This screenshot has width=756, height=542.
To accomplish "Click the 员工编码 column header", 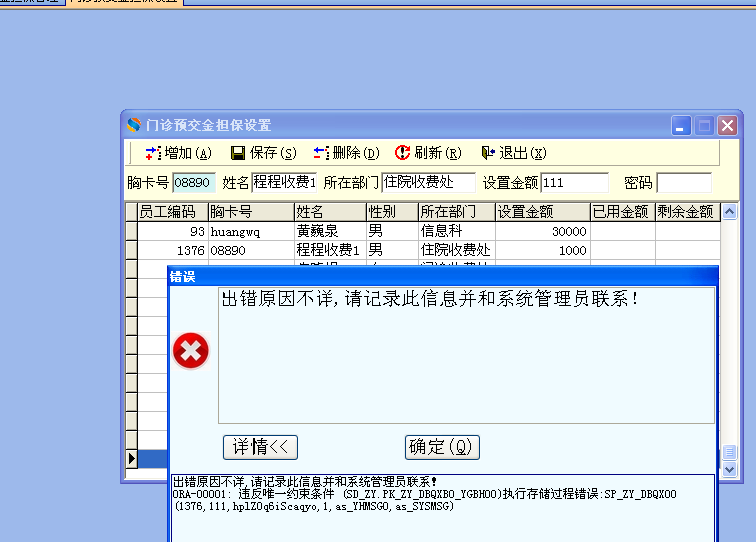I will [173, 212].
